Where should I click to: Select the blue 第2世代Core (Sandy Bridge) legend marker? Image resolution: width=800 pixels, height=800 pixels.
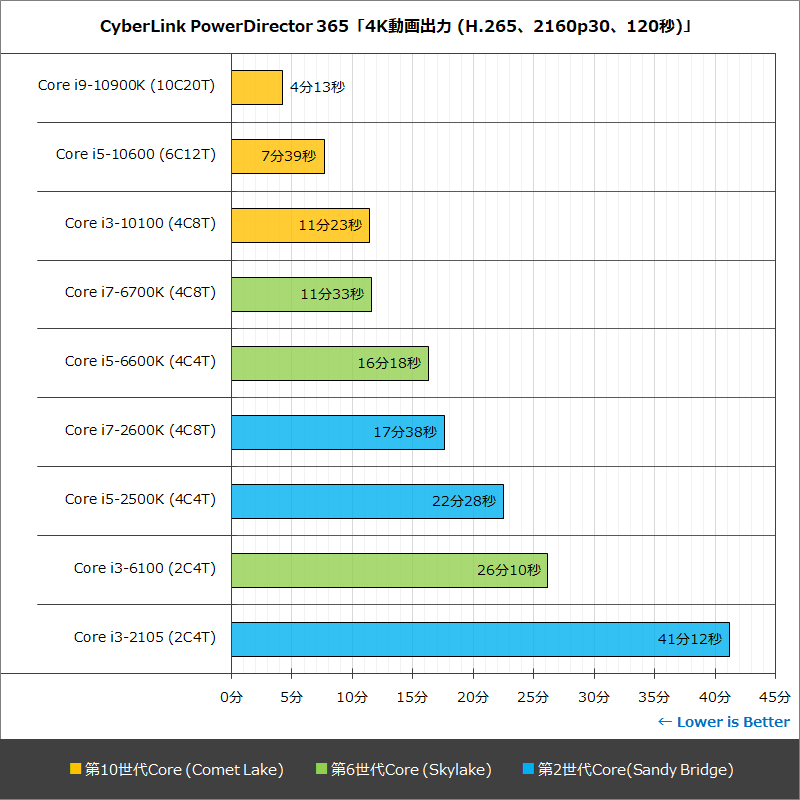529,770
